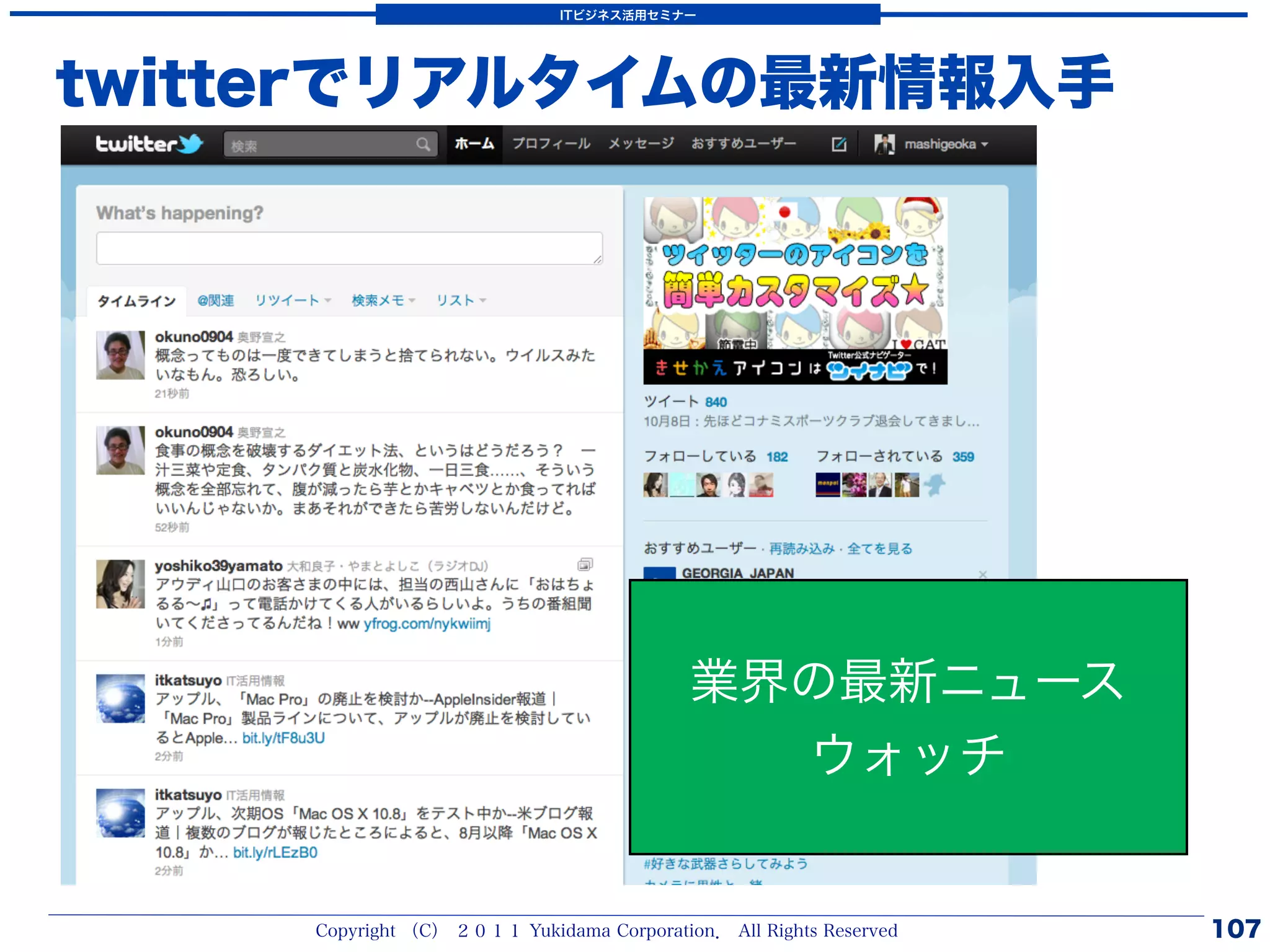Image resolution: width=1270 pixels, height=952 pixels.
Task: Click the Twitter icon customize banner ad
Action: pyautogui.click(x=795, y=291)
